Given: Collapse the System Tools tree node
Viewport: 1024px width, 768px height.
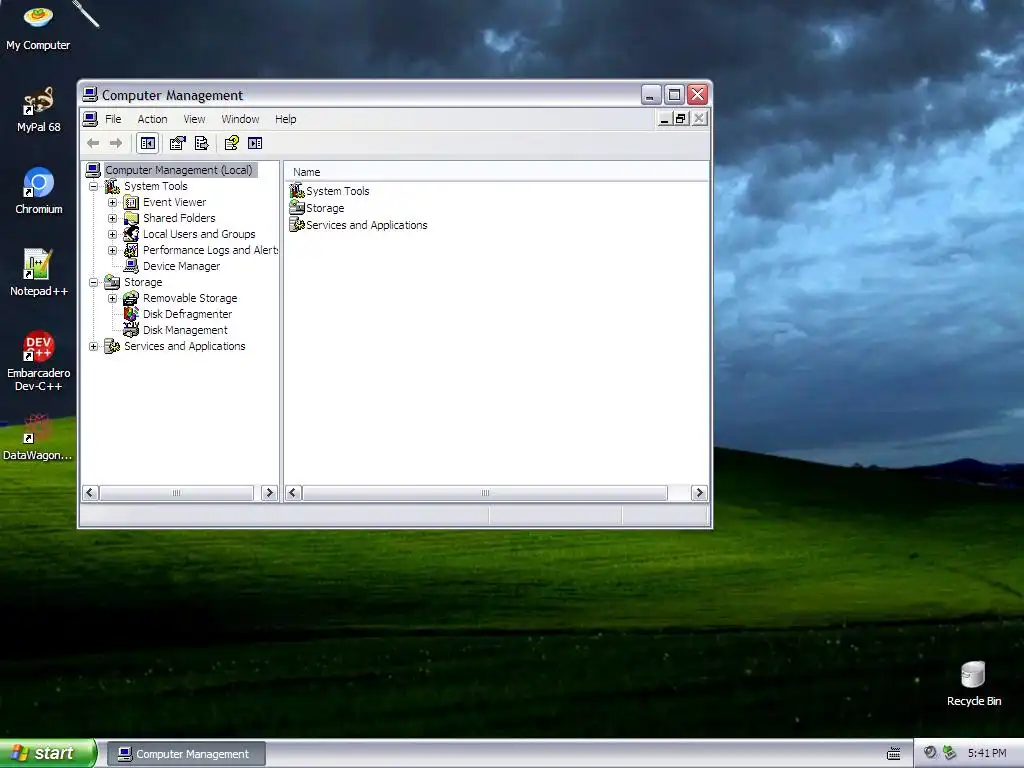Looking at the screenshot, I should [x=93, y=186].
